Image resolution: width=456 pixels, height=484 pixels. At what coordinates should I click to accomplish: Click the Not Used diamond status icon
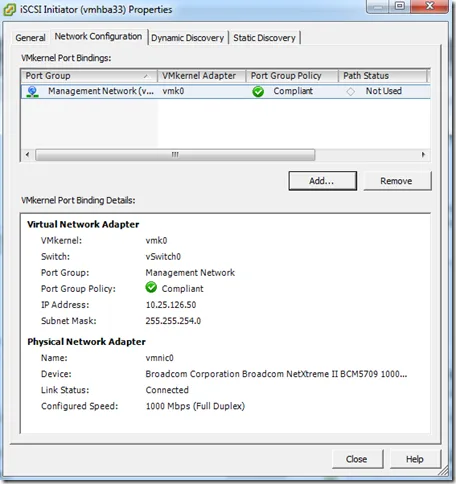[x=350, y=91]
